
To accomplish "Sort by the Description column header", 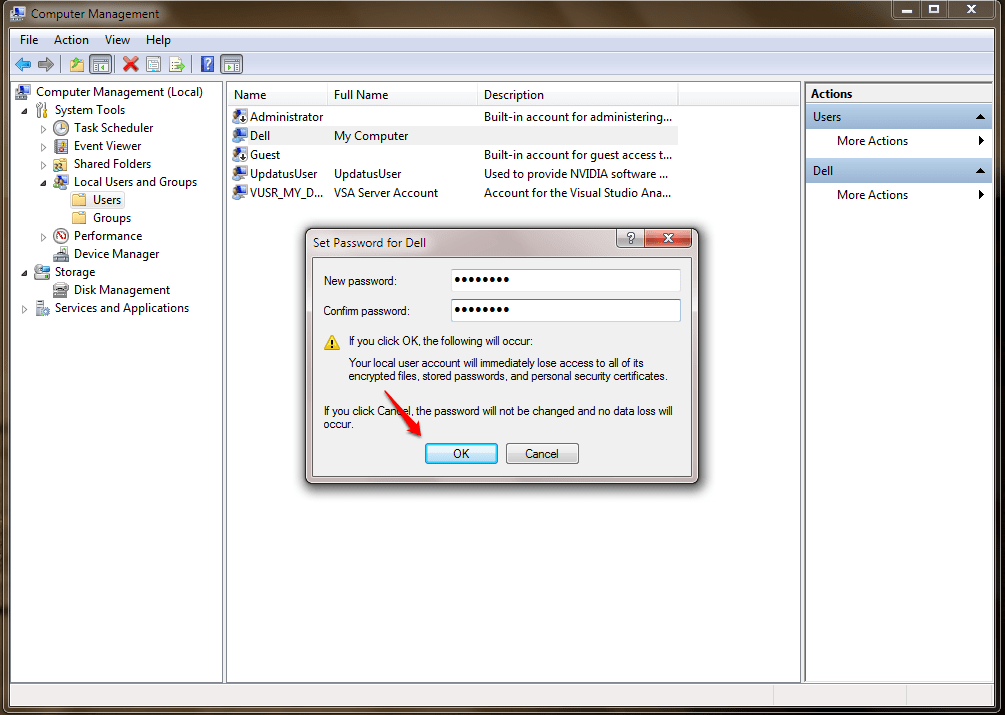I will (577, 95).
